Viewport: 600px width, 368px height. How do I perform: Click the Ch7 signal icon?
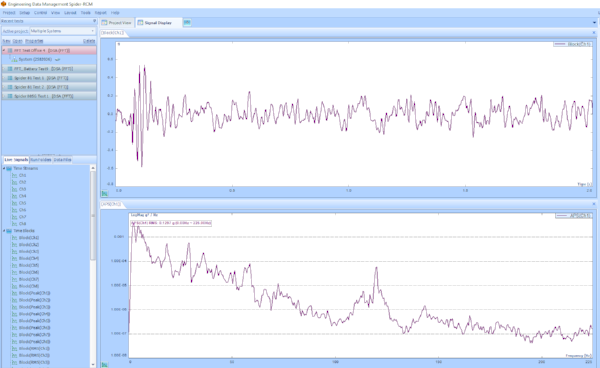click(15, 217)
